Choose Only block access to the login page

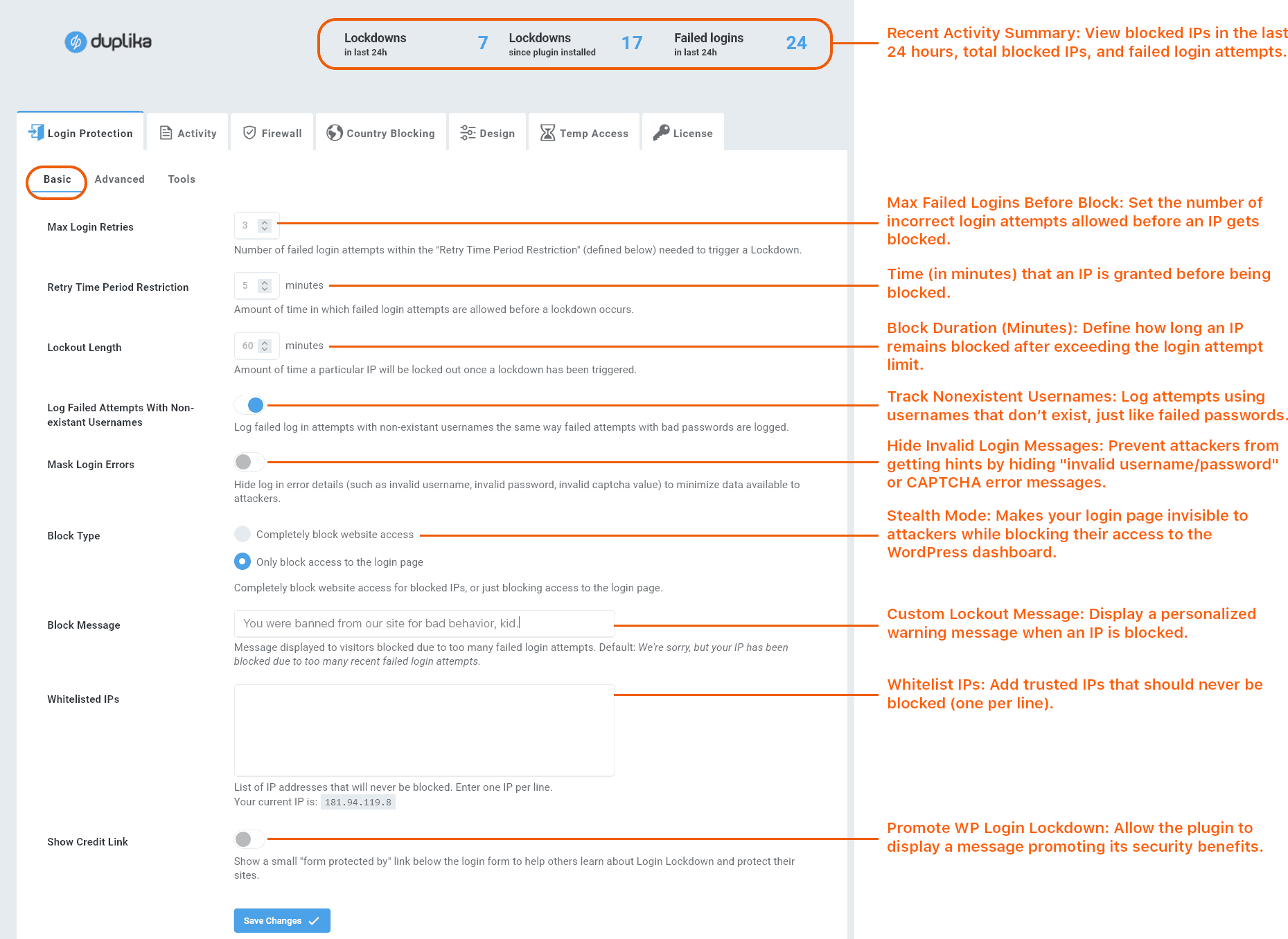(x=242, y=562)
